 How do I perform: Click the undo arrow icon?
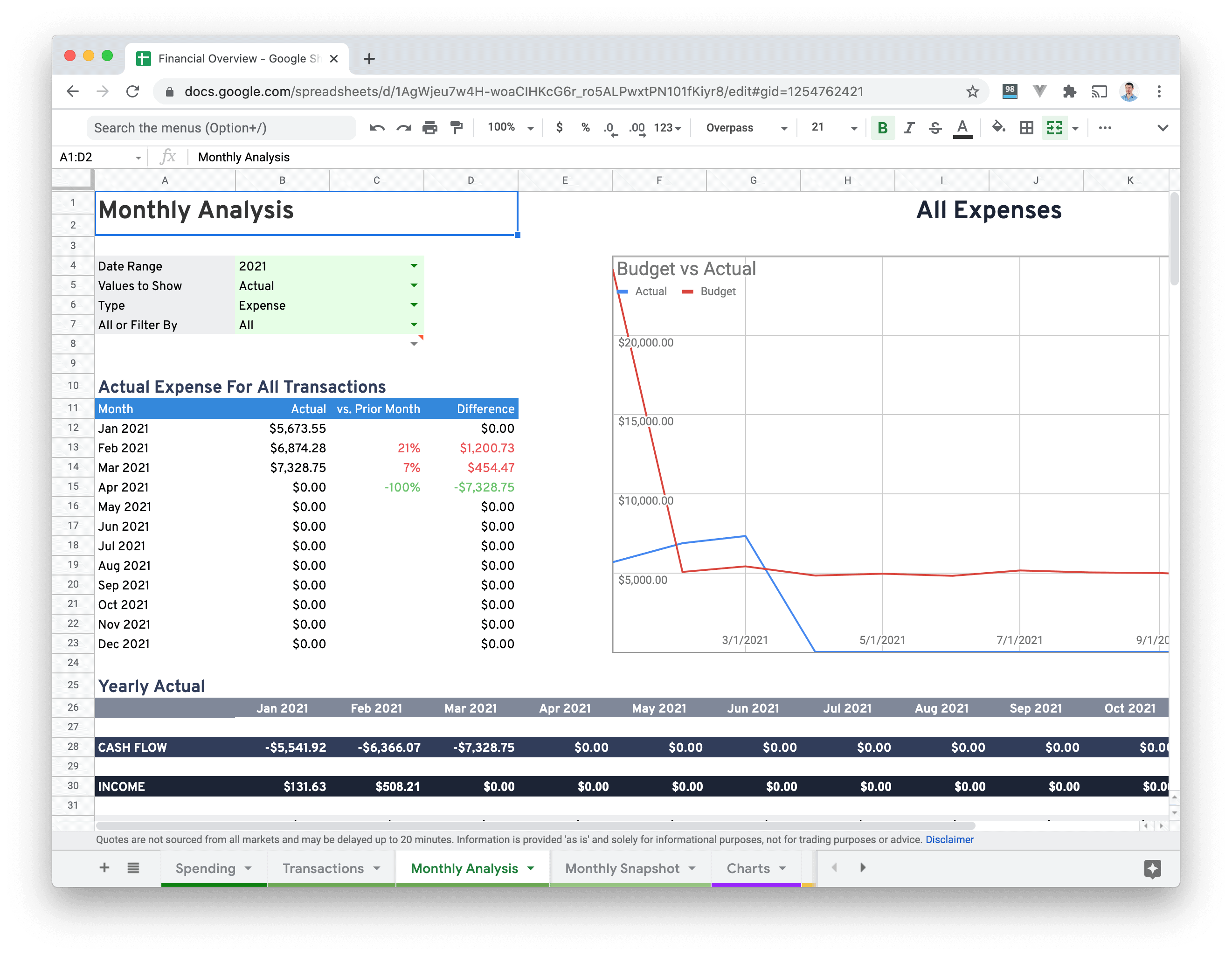pyautogui.click(x=377, y=128)
